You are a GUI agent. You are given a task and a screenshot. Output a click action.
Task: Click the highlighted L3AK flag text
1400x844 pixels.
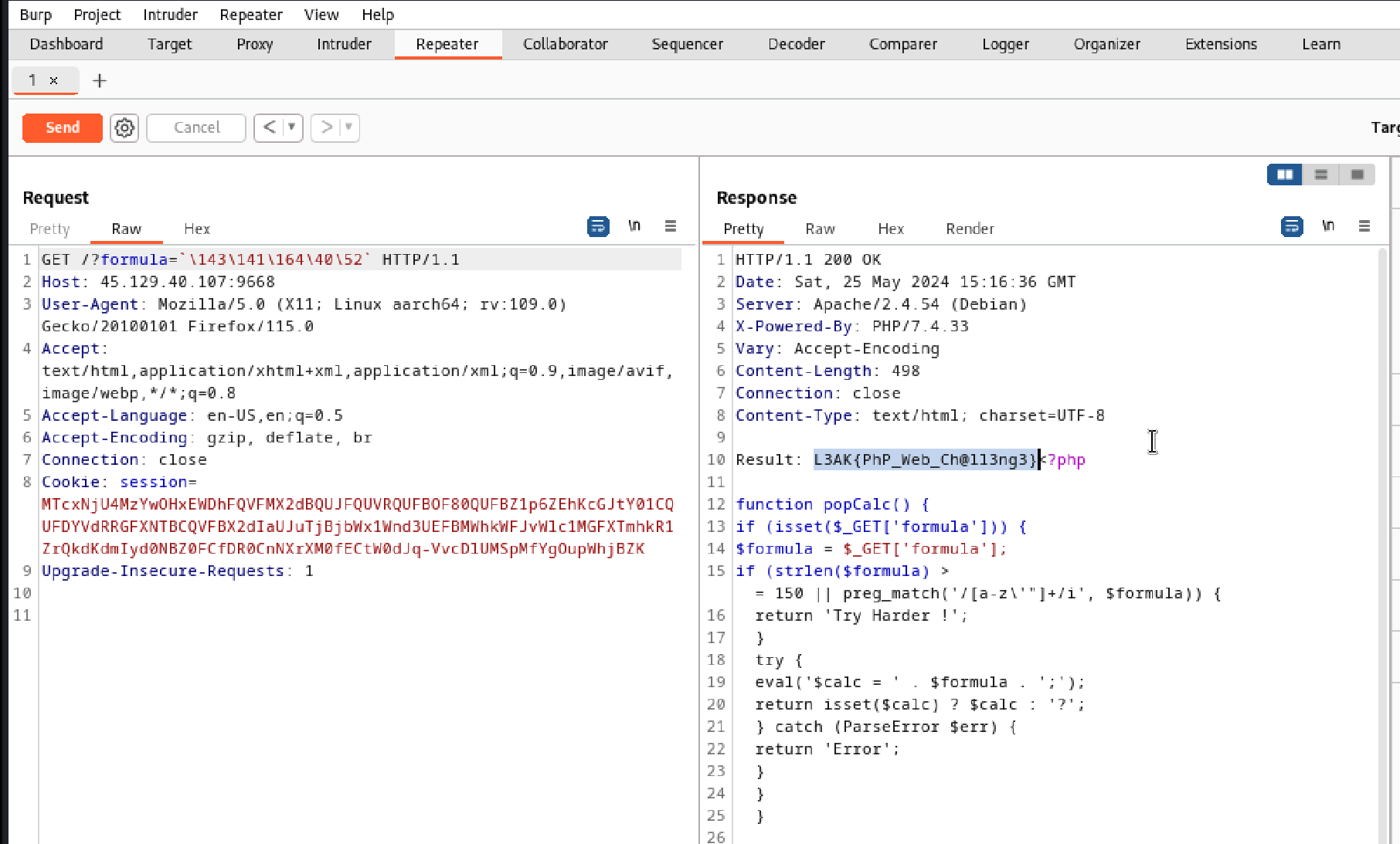tap(926, 459)
